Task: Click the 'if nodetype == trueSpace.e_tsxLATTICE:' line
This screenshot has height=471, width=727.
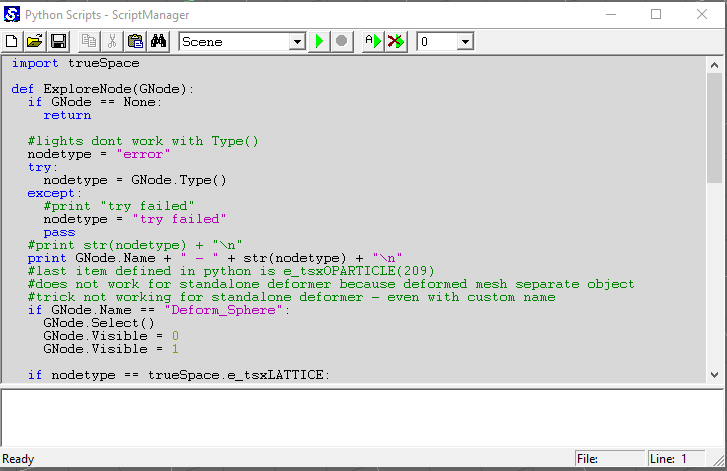Action: (179, 375)
